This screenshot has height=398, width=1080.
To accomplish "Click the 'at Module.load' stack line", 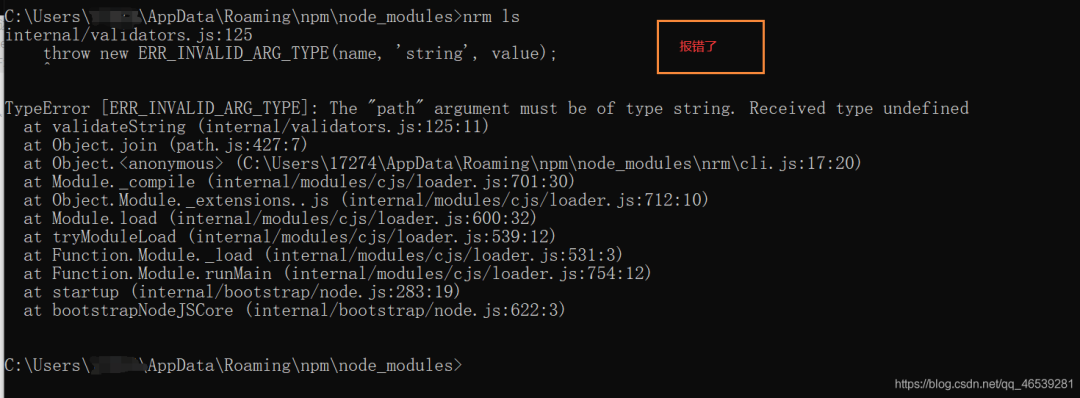I will 280,219.
